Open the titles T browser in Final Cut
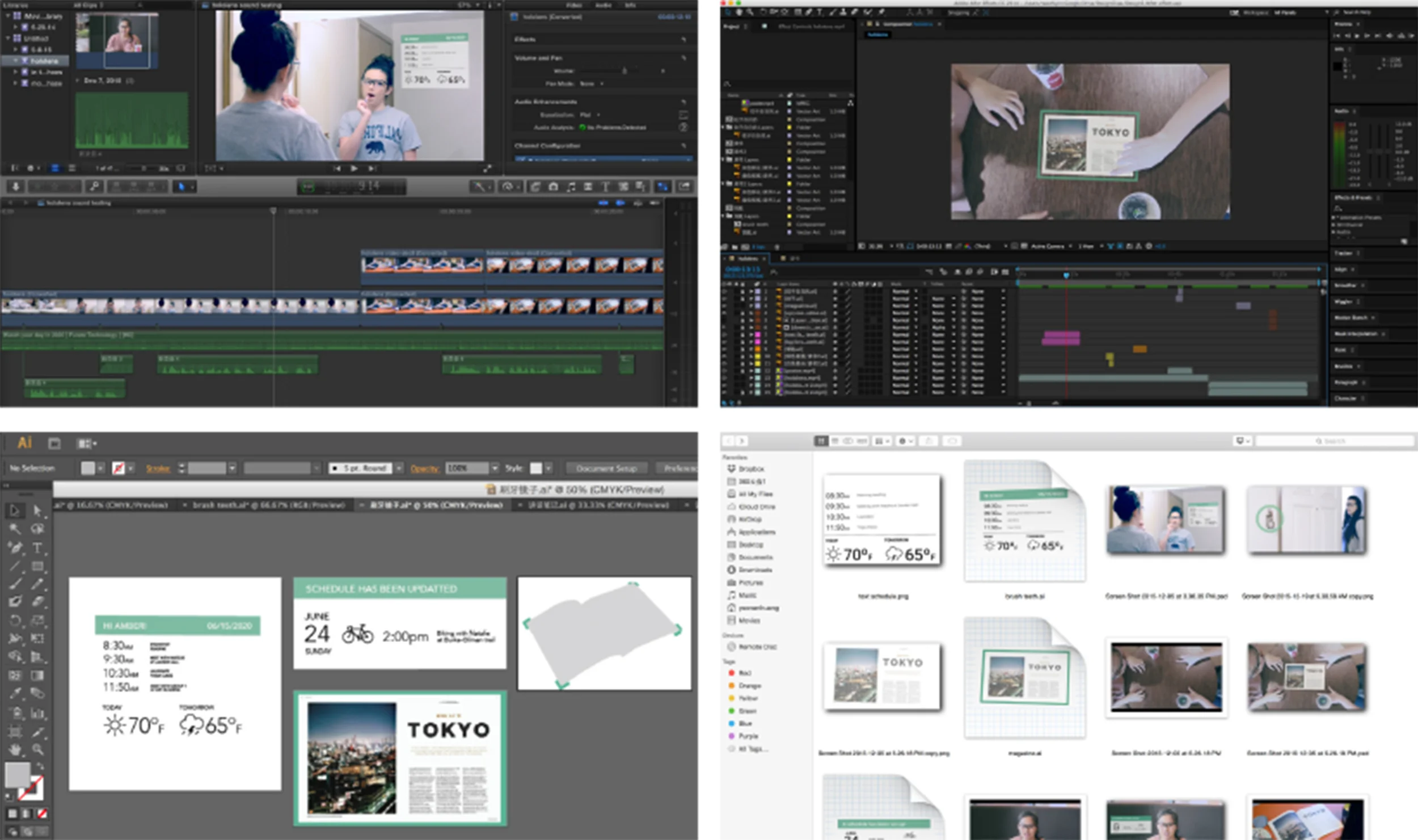 pos(605,187)
